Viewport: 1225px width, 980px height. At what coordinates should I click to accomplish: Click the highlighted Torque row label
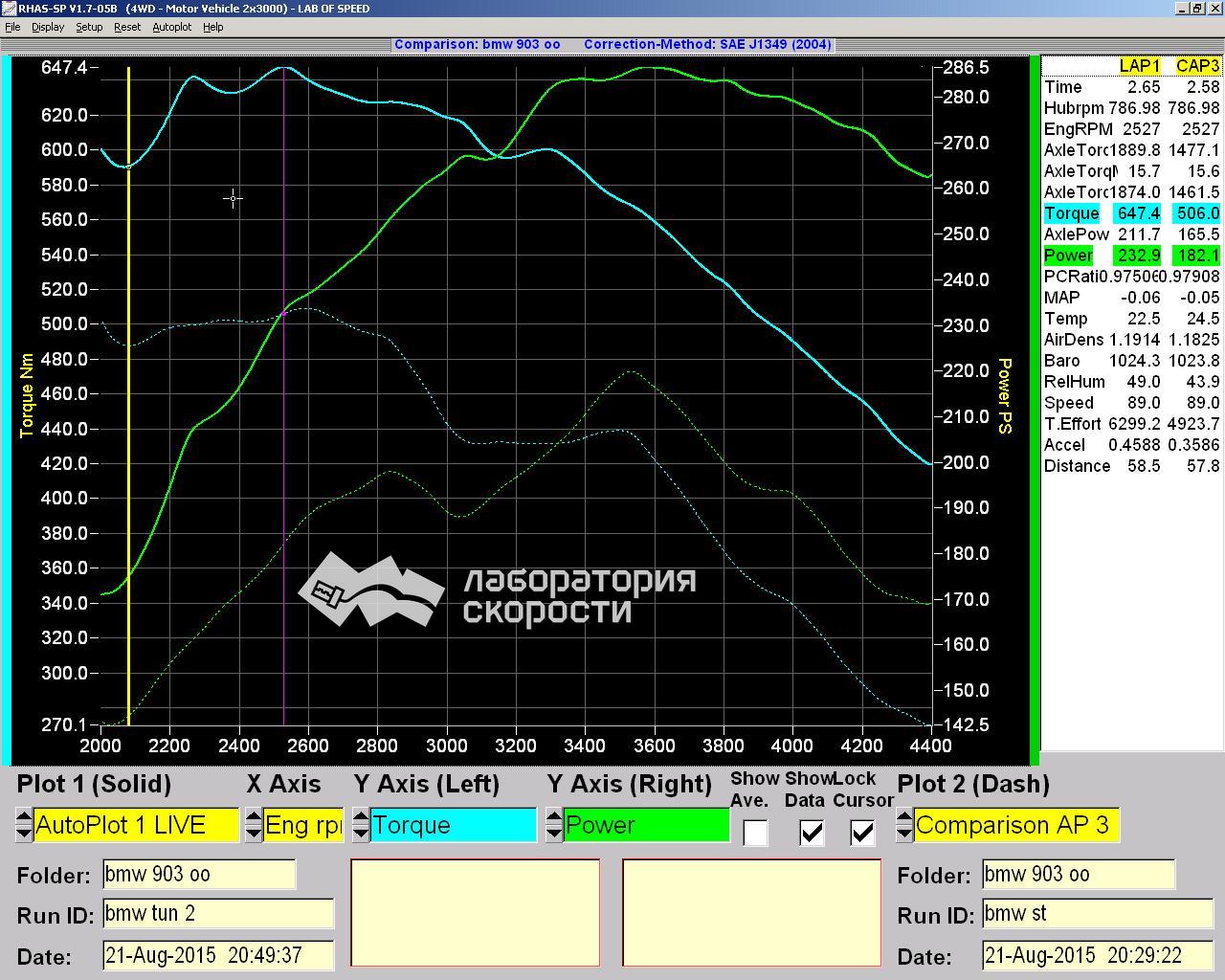1071,213
